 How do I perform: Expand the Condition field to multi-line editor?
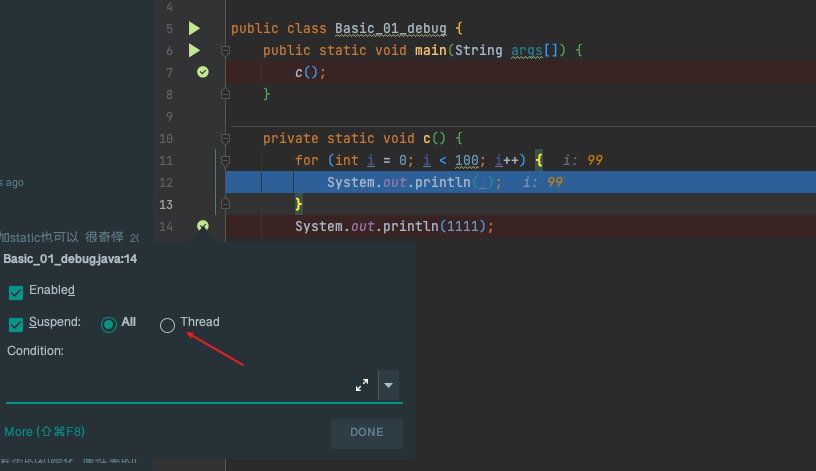click(x=362, y=385)
